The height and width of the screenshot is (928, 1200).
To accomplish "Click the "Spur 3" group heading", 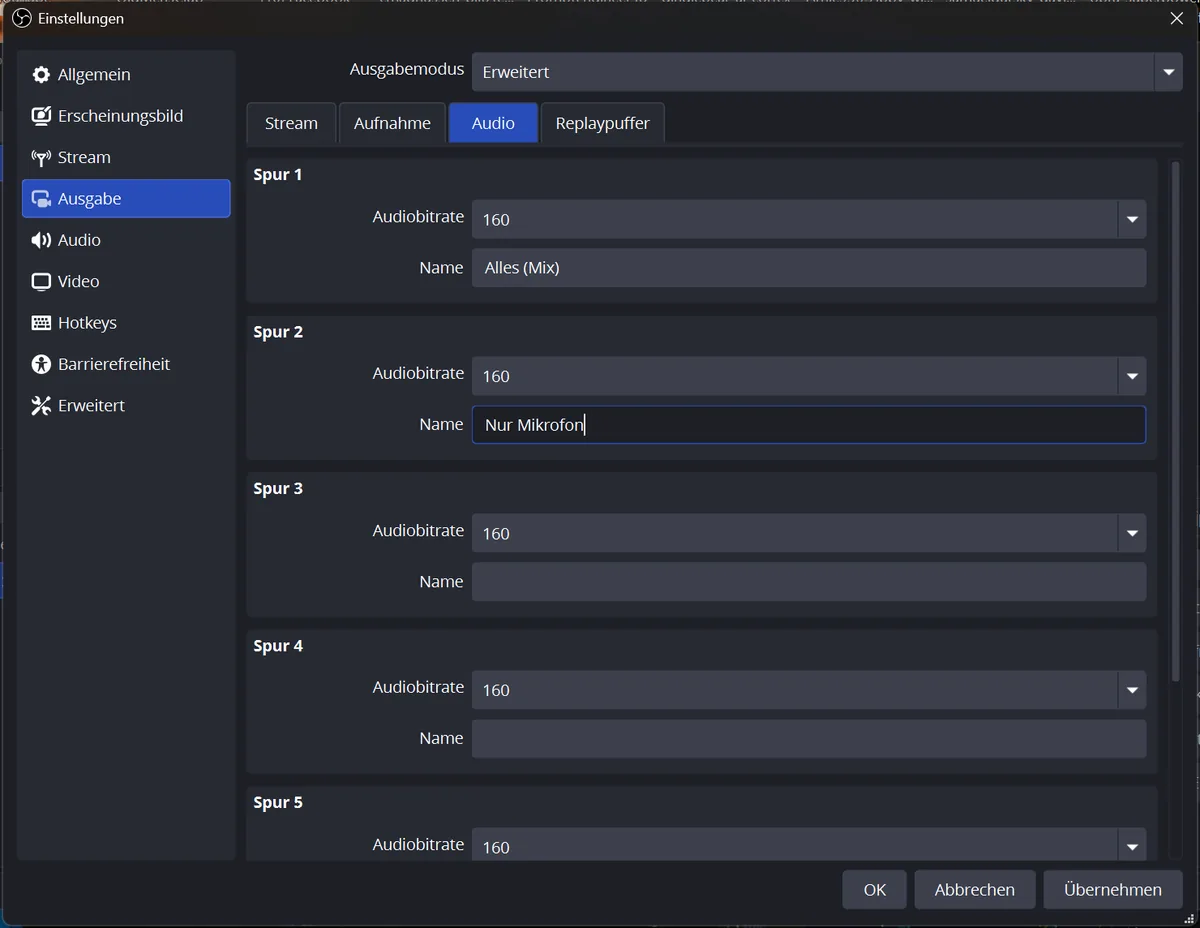I will [278, 488].
